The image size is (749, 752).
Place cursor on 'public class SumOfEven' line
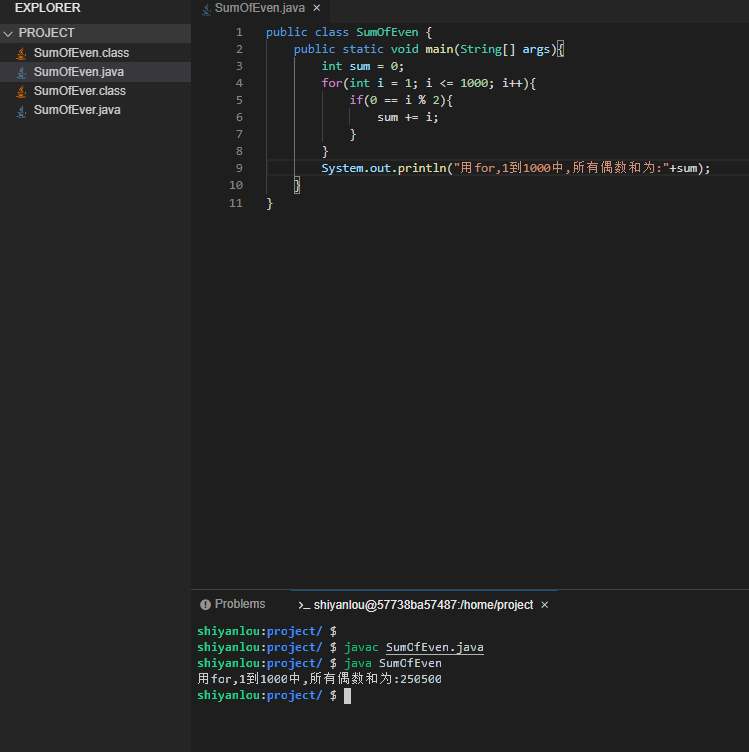pyautogui.click(x=349, y=32)
